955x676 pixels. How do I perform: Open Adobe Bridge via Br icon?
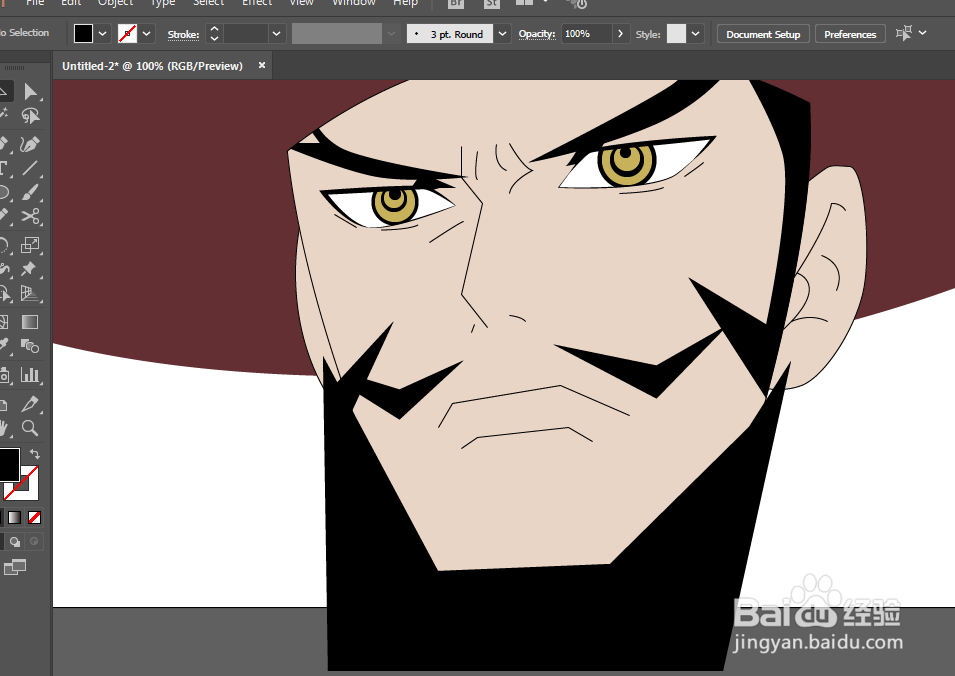456,4
